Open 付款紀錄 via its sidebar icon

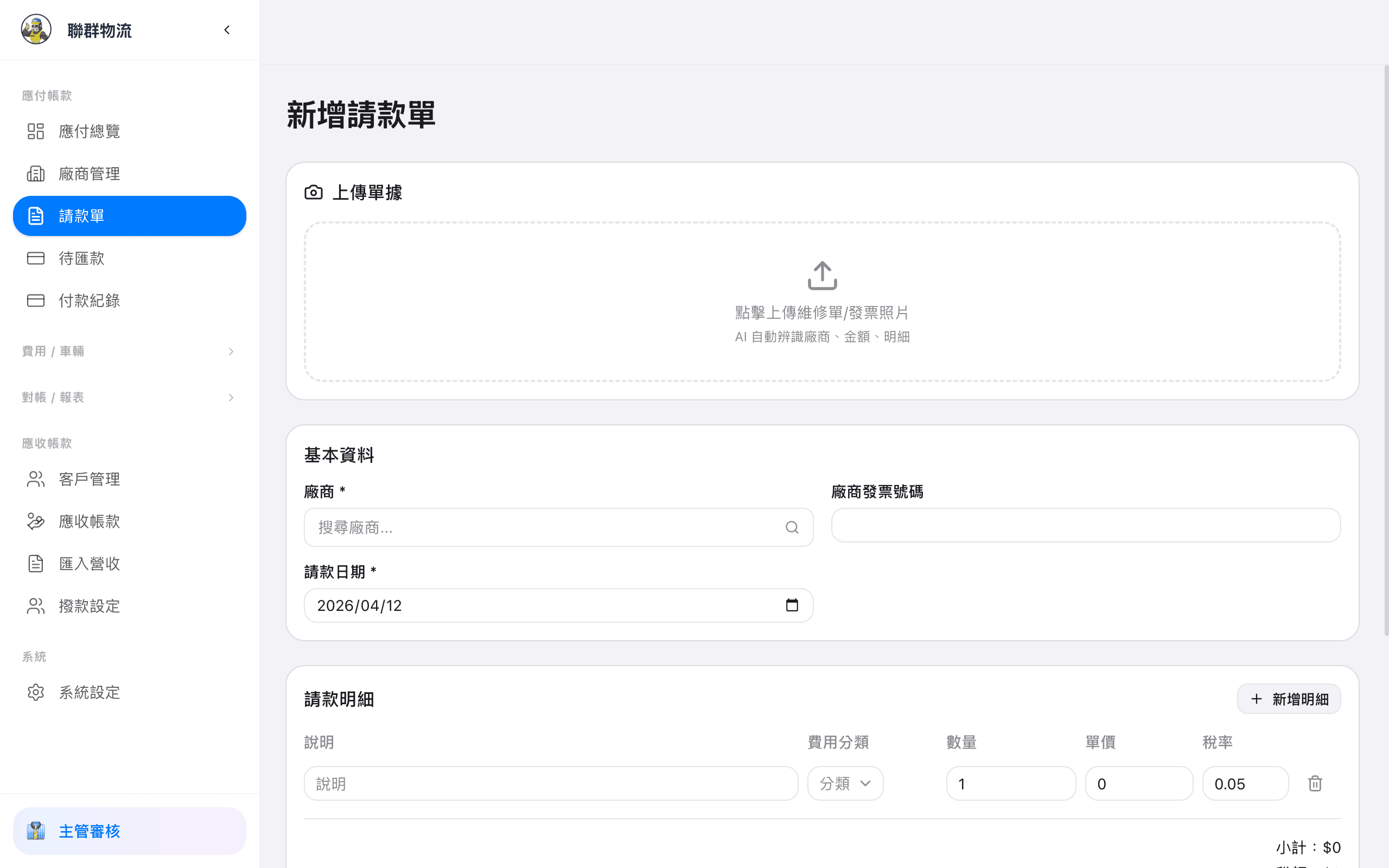(x=36, y=300)
